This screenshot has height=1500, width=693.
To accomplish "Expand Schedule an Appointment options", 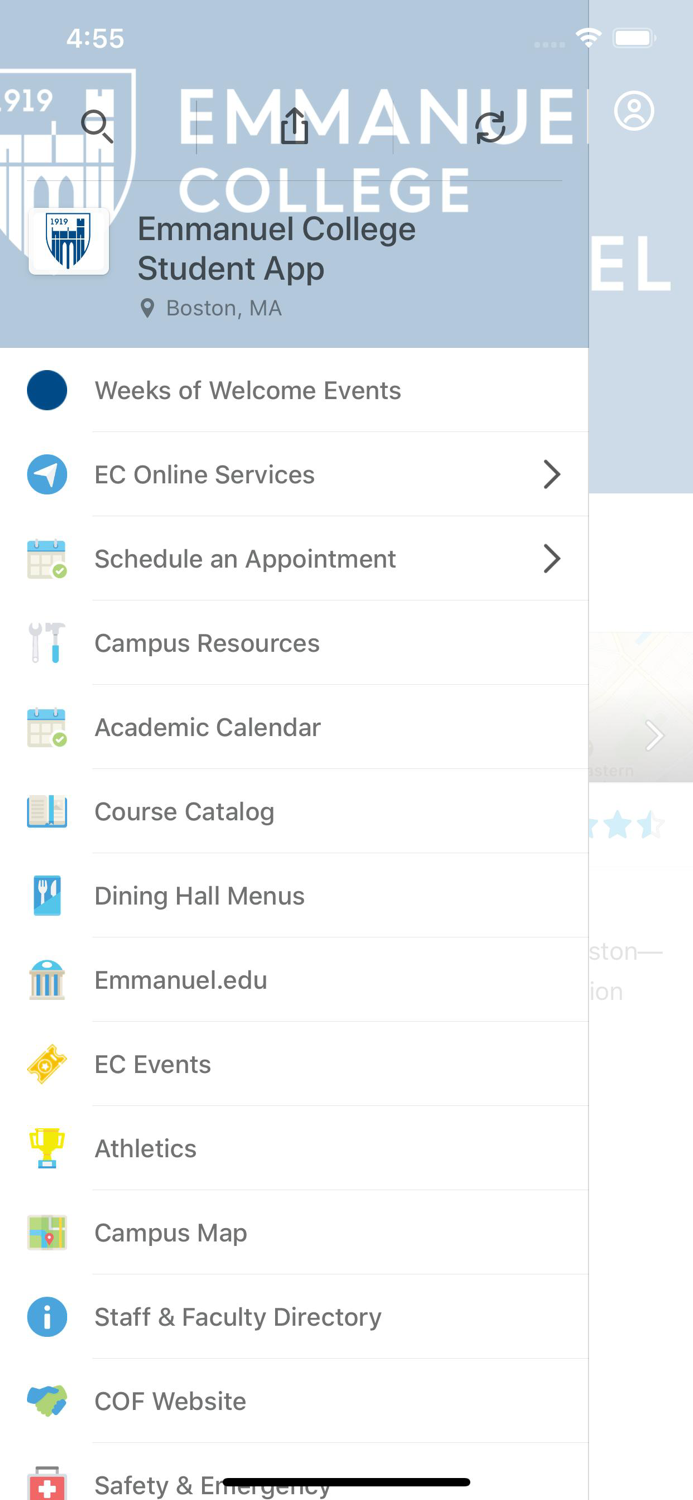I will pyautogui.click(x=551, y=559).
